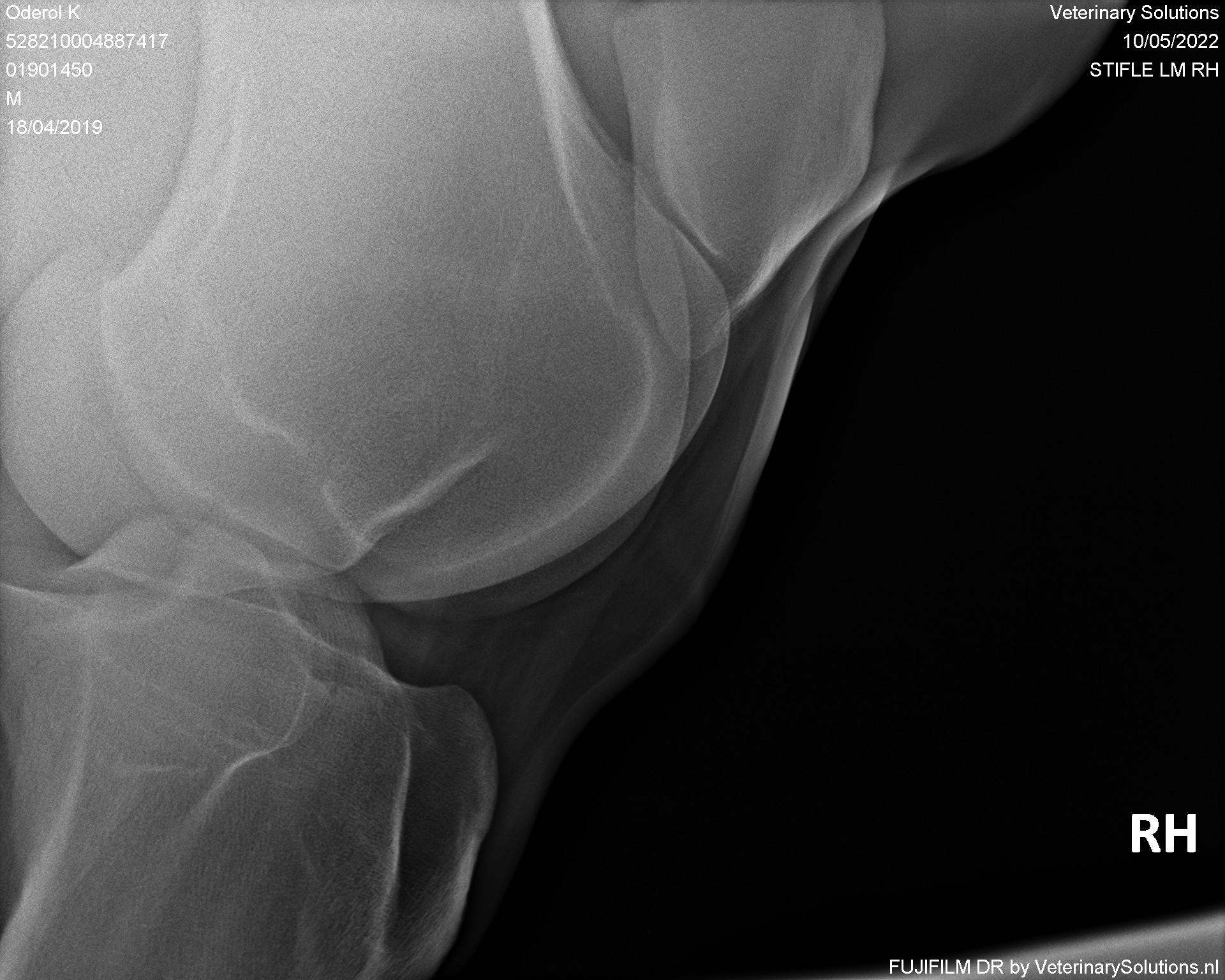Viewport: 1225px width, 980px height.
Task: Click the birth date '18/04/2019'
Action: (54, 127)
